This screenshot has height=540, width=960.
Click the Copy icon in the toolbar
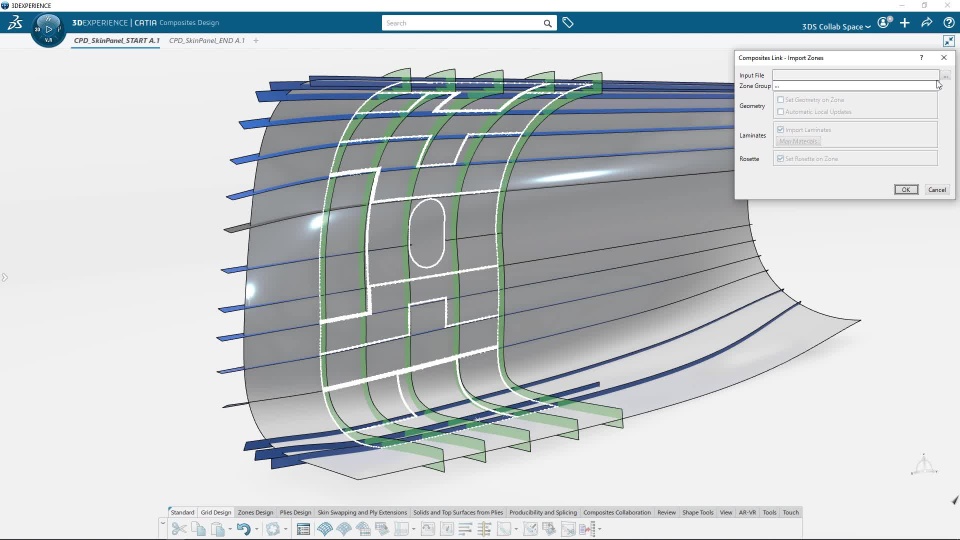tap(198, 529)
